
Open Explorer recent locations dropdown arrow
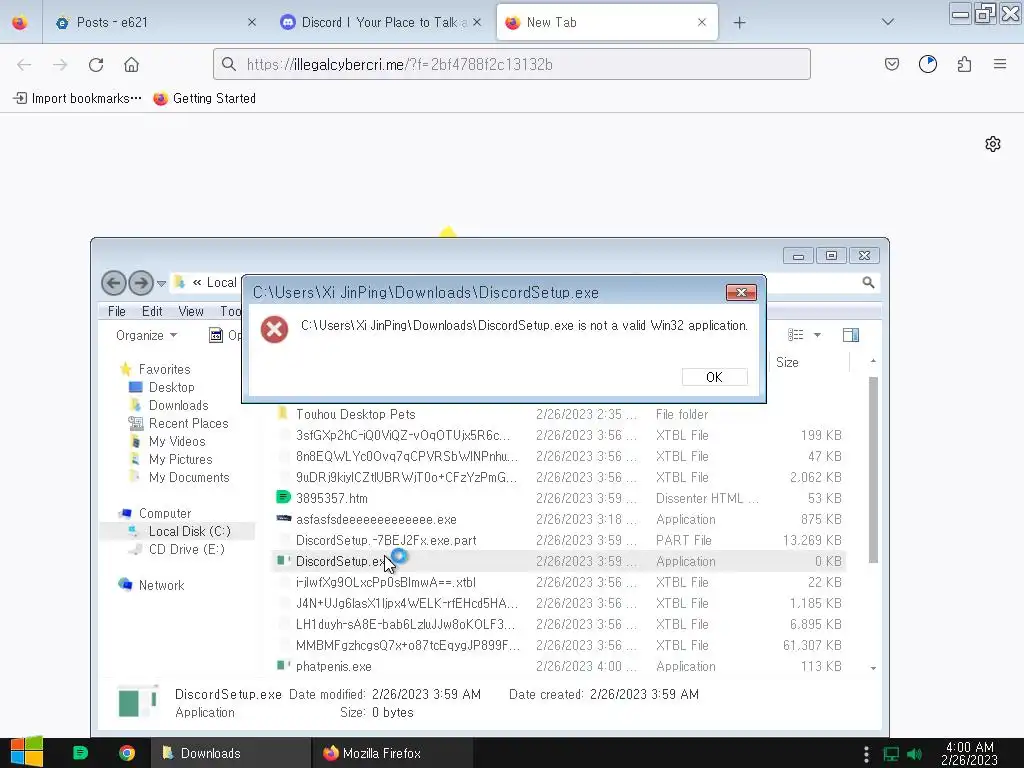[161, 283]
